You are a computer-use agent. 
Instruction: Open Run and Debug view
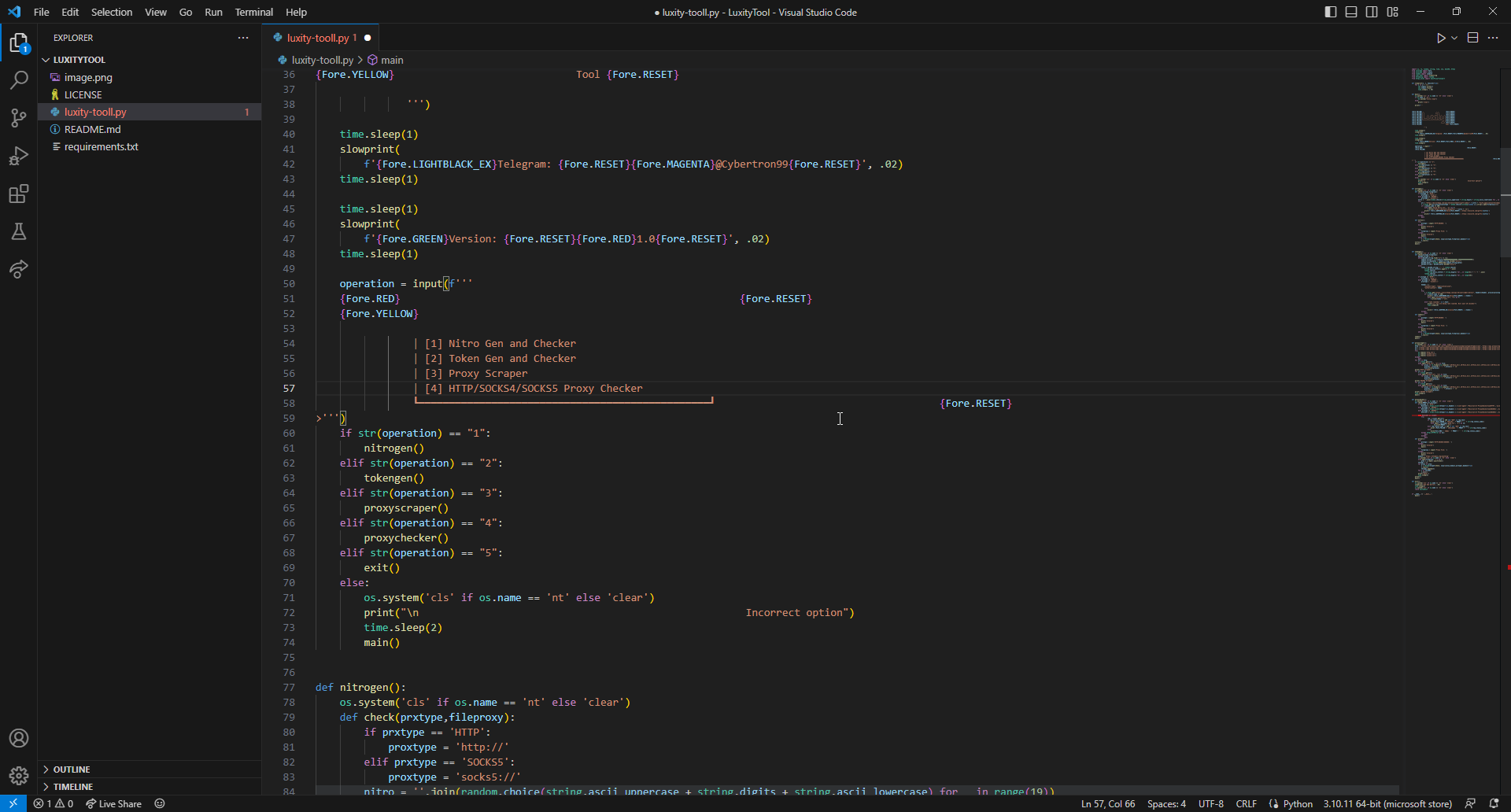(x=19, y=156)
